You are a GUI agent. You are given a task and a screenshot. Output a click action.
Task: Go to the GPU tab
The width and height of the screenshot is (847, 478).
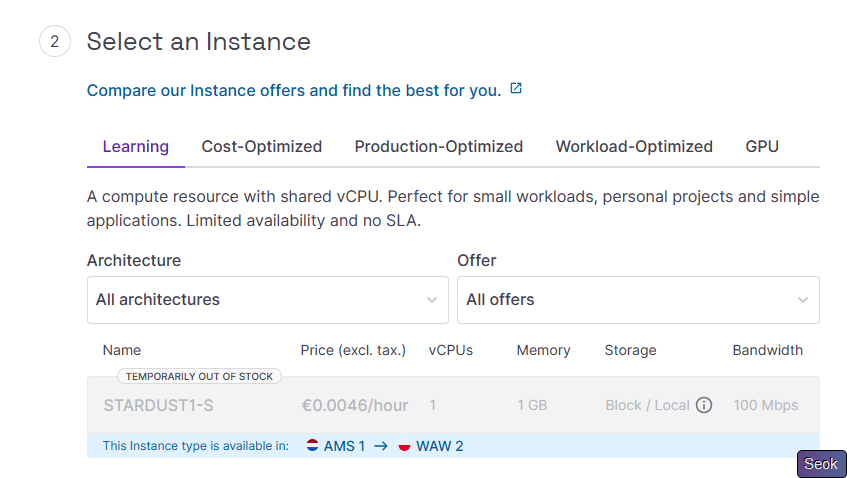click(x=762, y=146)
